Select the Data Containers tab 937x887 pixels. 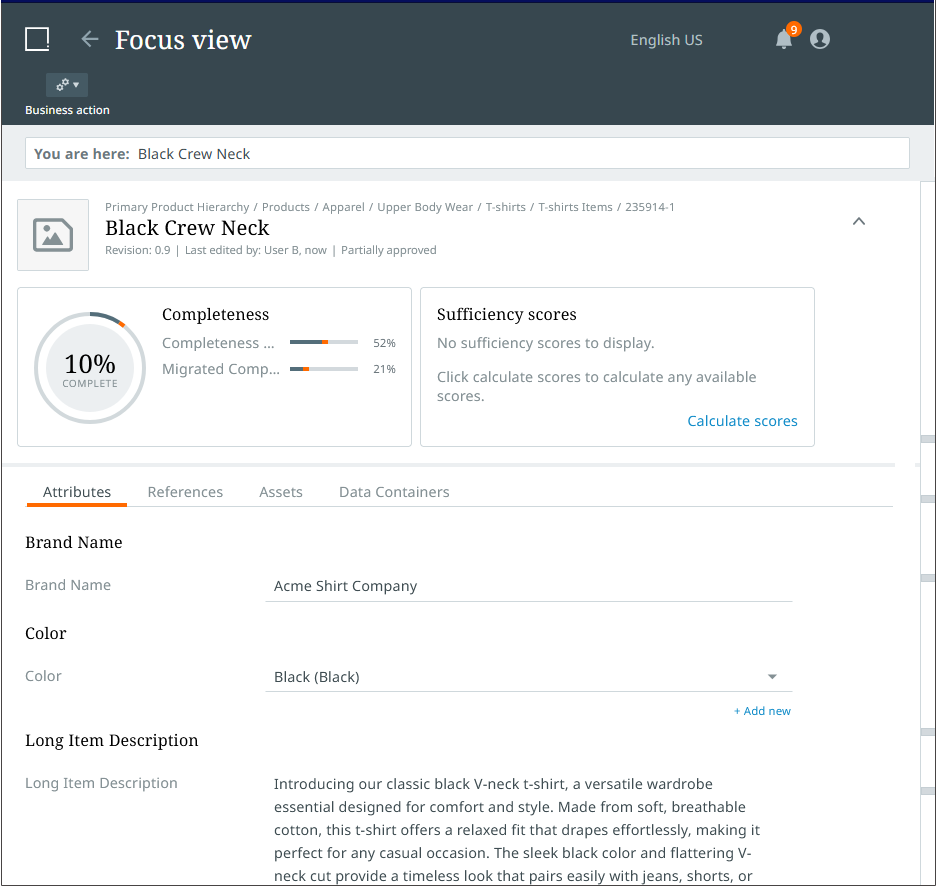[x=394, y=492]
